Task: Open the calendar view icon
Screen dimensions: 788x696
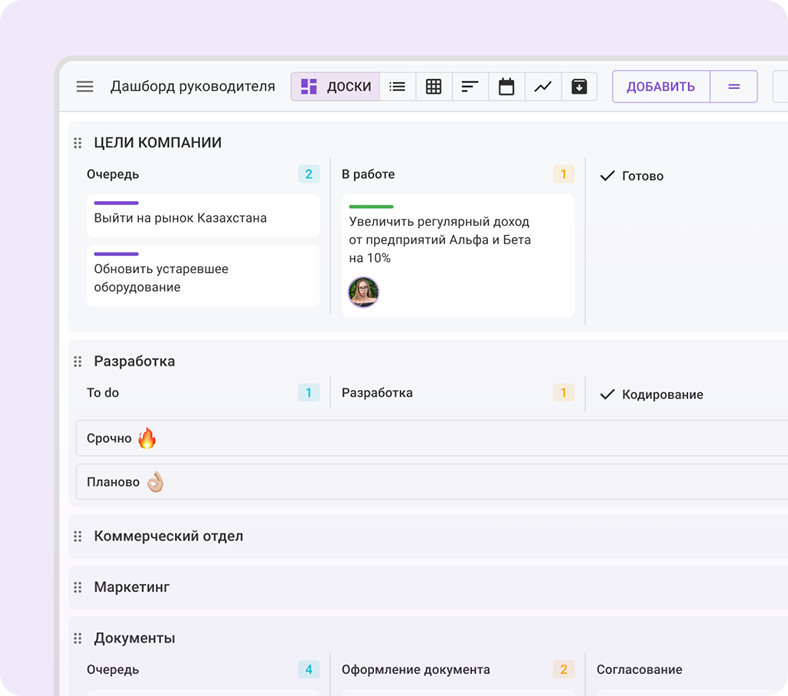Action: click(506, 87)
